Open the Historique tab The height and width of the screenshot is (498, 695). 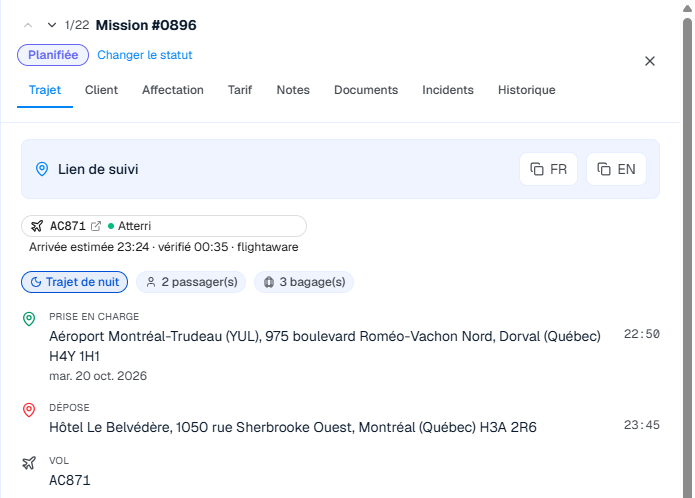pos(527,90)
